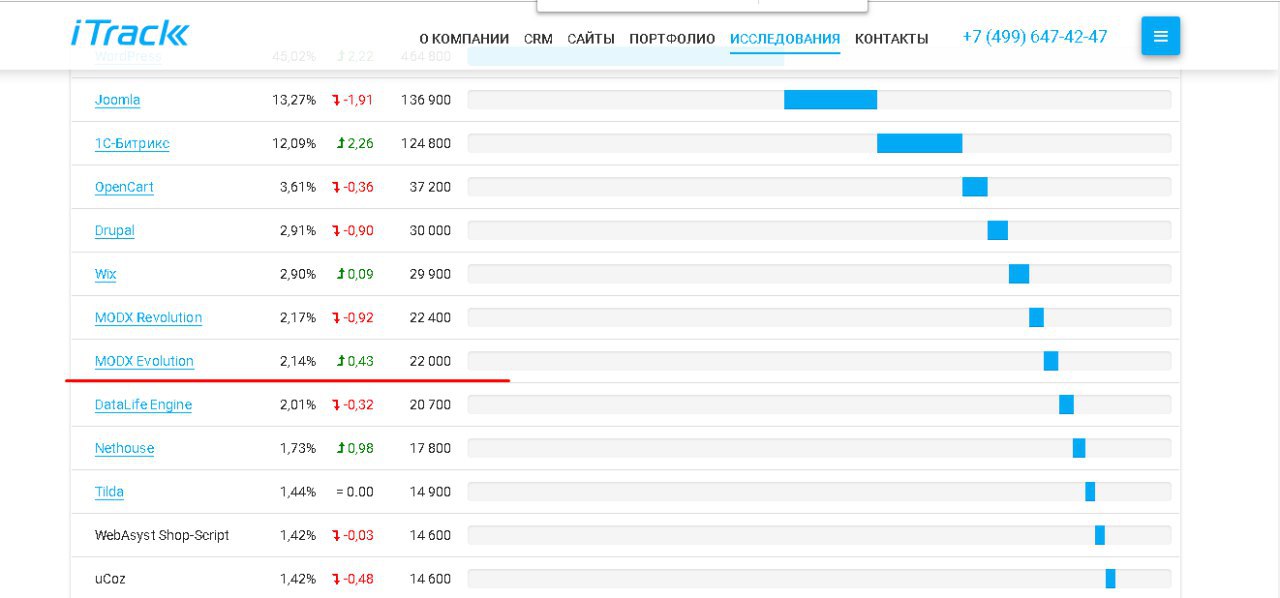Screen dimensions: 1280x598
Task: Click Joomla's 13,27% share value
Action: [x=294, y=100]
